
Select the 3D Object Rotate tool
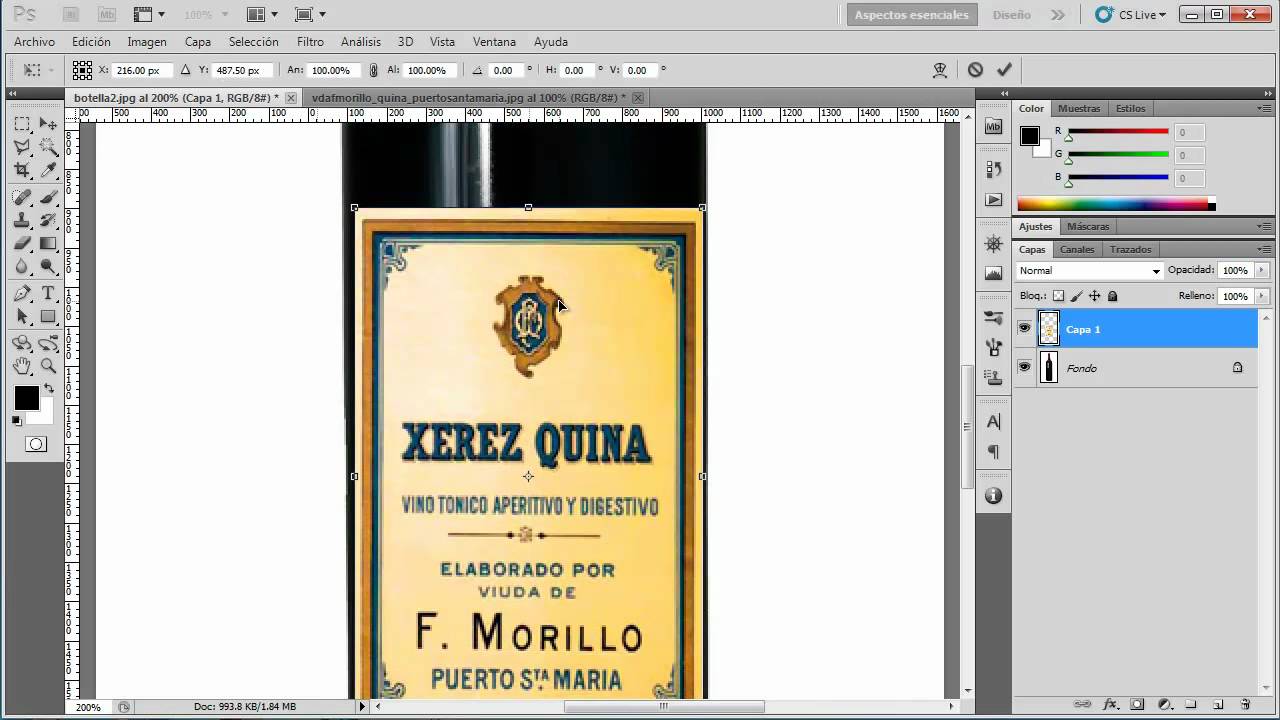pos(22,343)
